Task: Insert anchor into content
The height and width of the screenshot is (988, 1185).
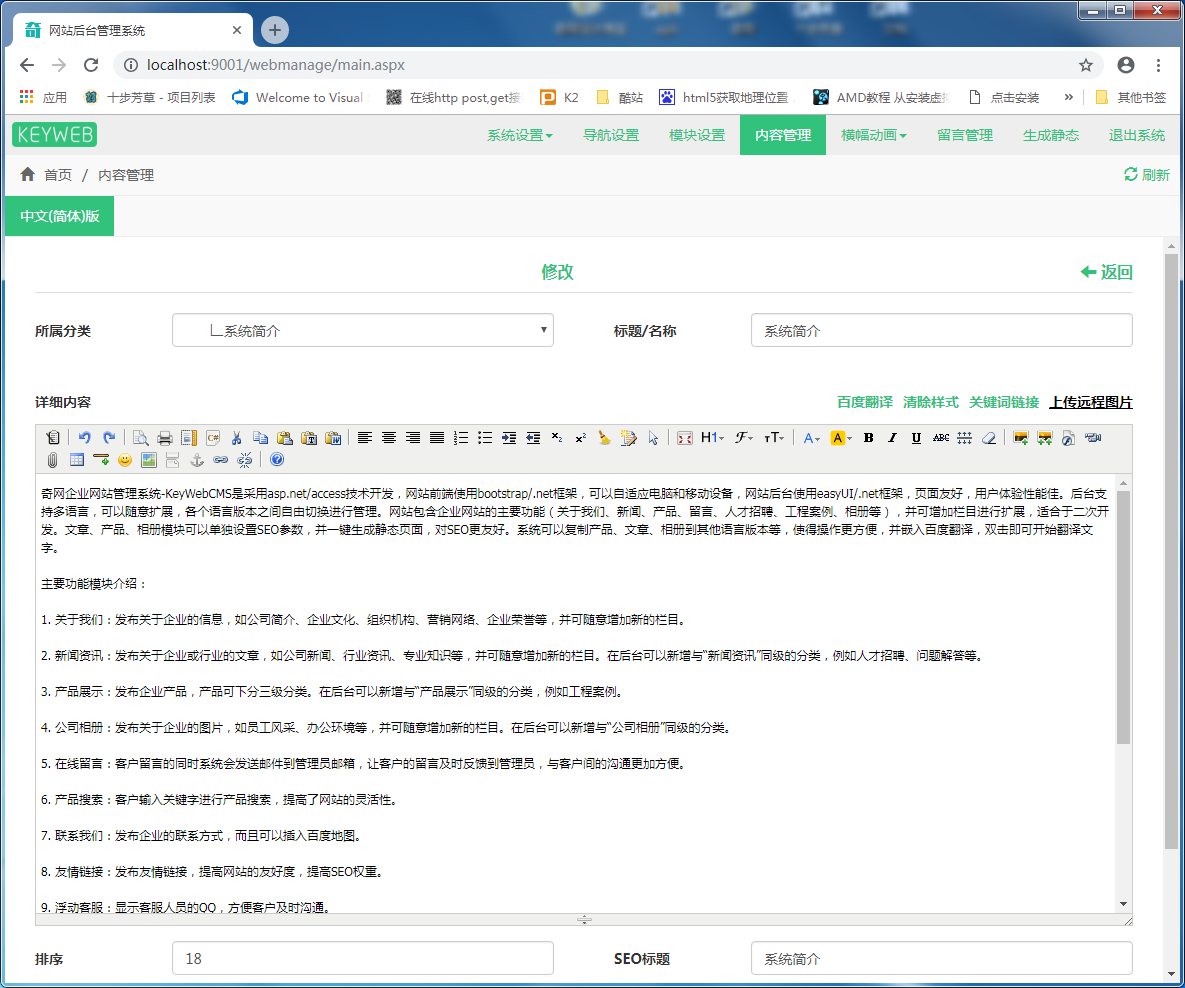Action: (196, 460)
